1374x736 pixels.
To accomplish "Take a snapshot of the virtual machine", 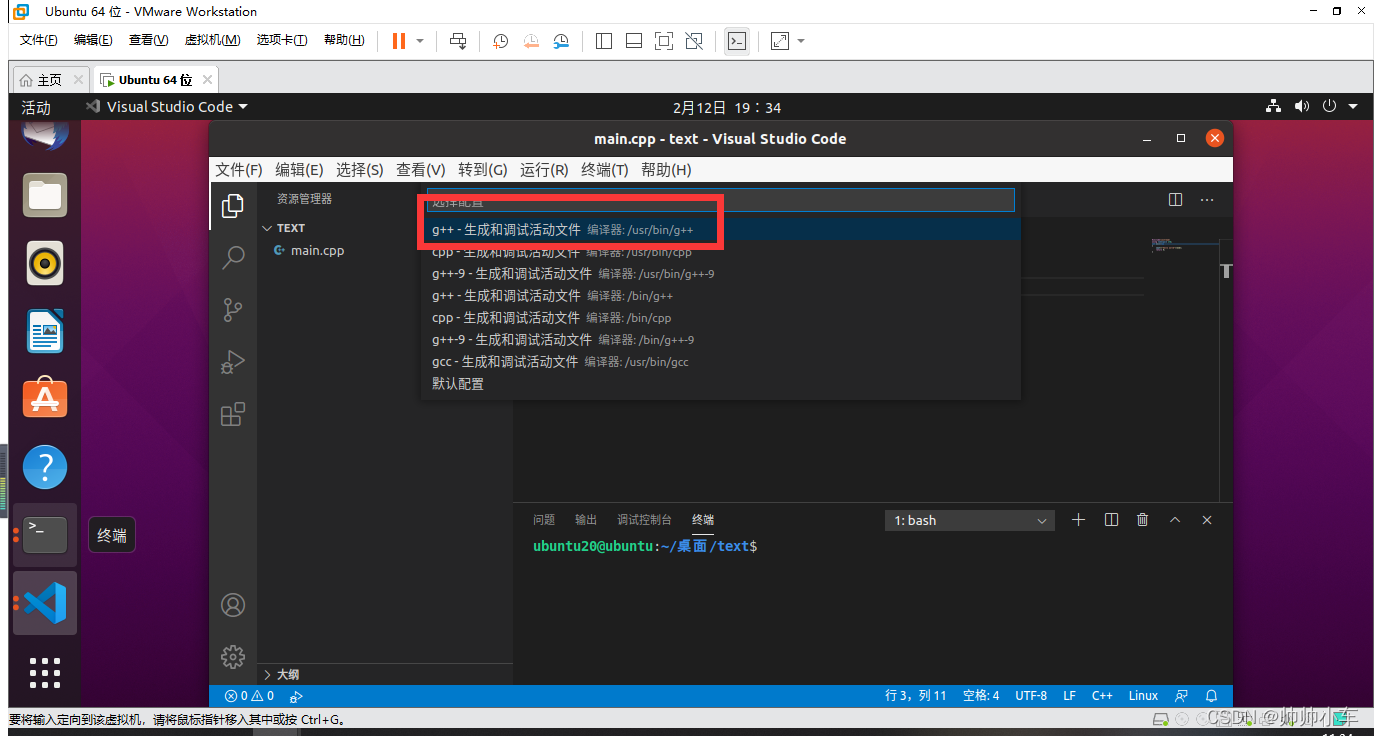I will 501,41.
